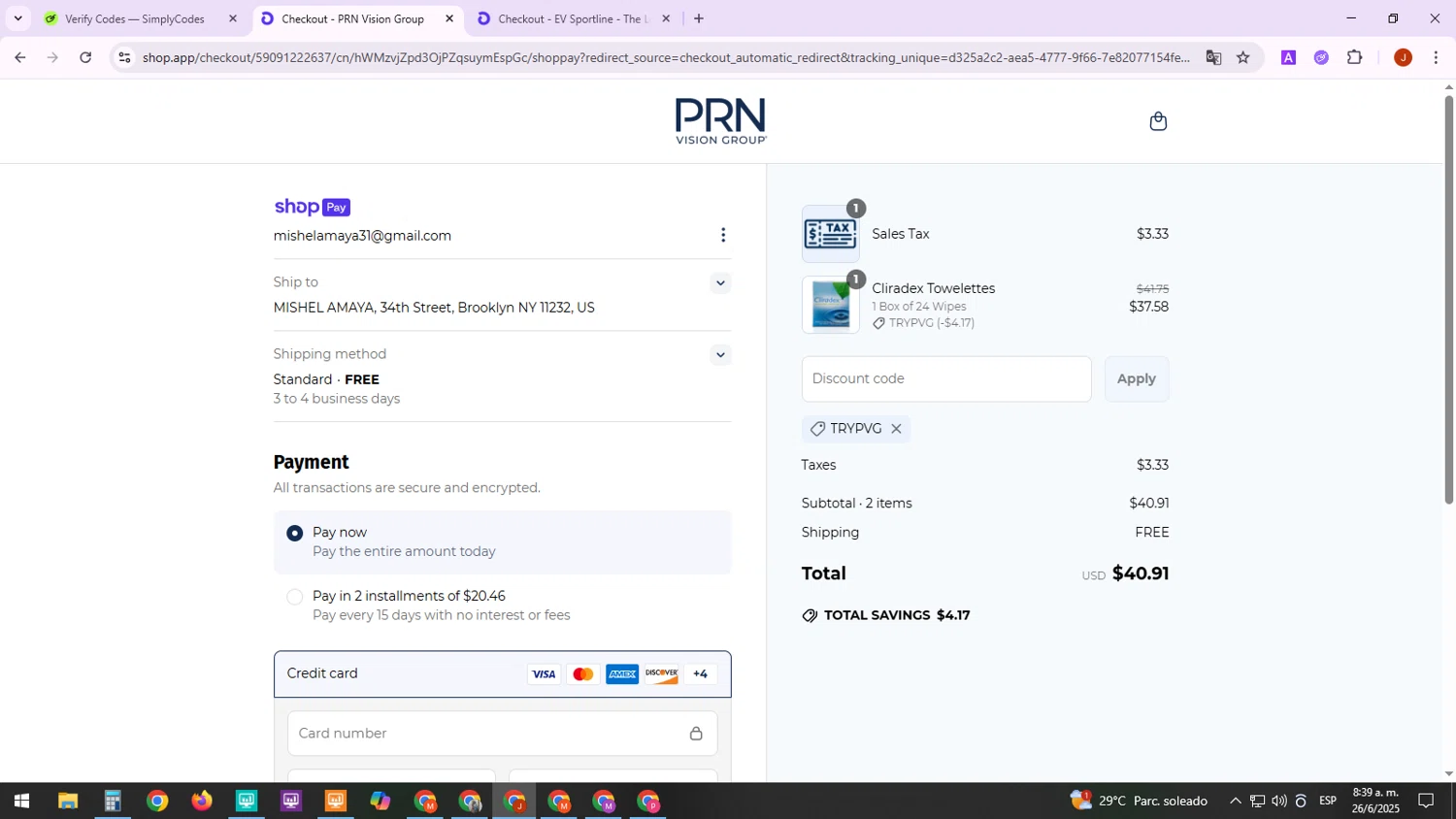
Task: Click the TOTAL SAVINGS $4.17 text
Action: 897,615
